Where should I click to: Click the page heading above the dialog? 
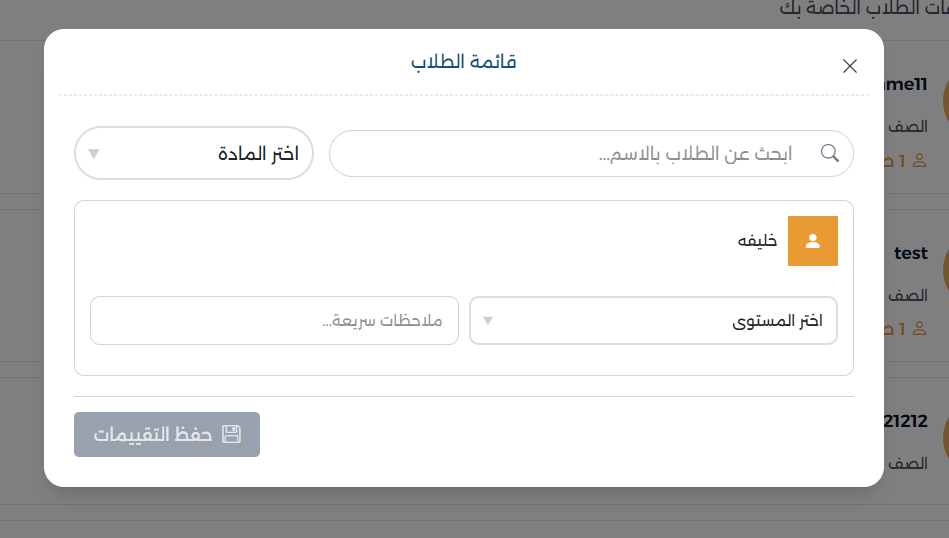(x=862, y=9)
